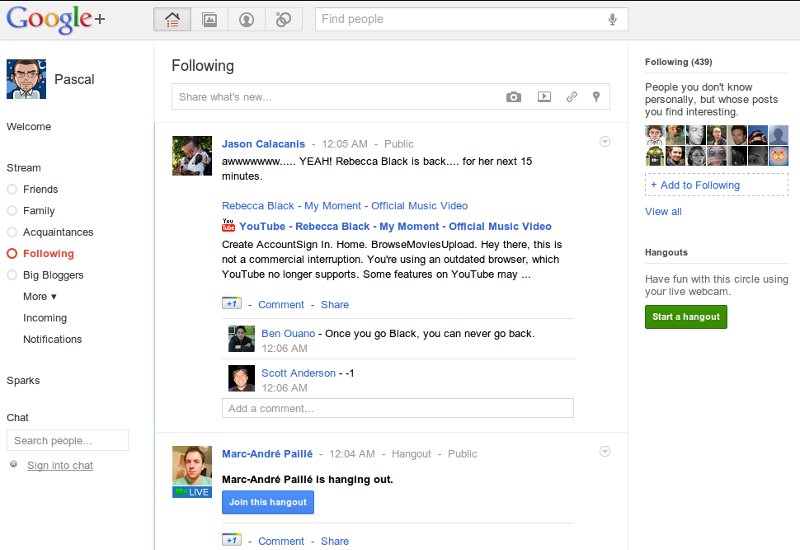Open options arrow on Jason Calacanis post
This screenshot has width=800, height=550.
605,141
